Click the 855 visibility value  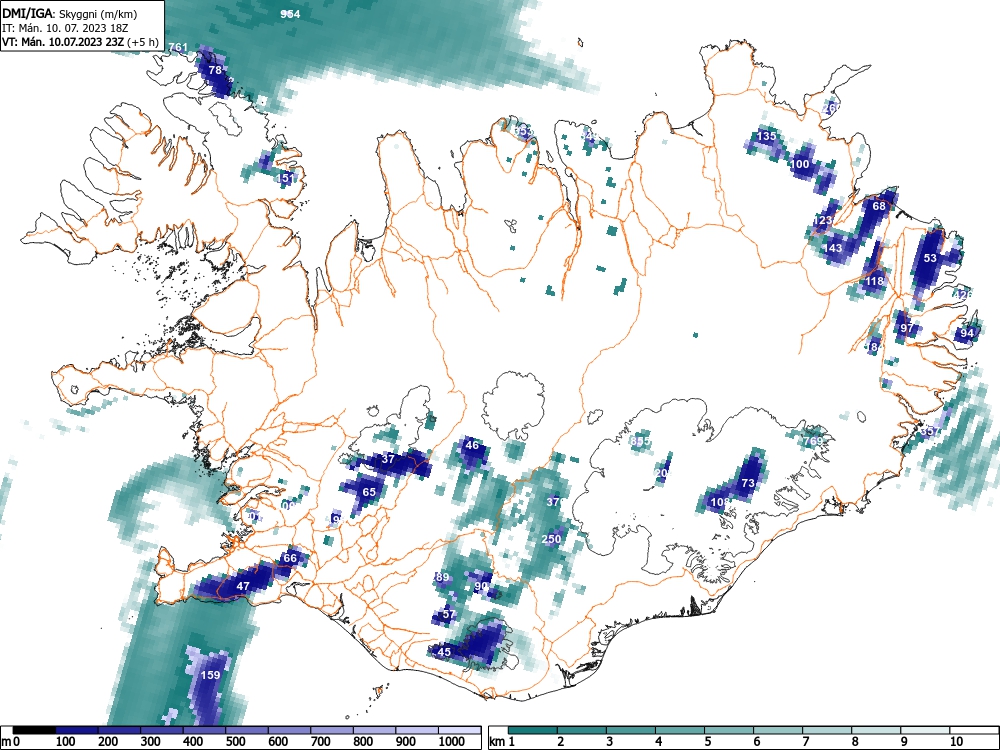(x=640, y=441)
